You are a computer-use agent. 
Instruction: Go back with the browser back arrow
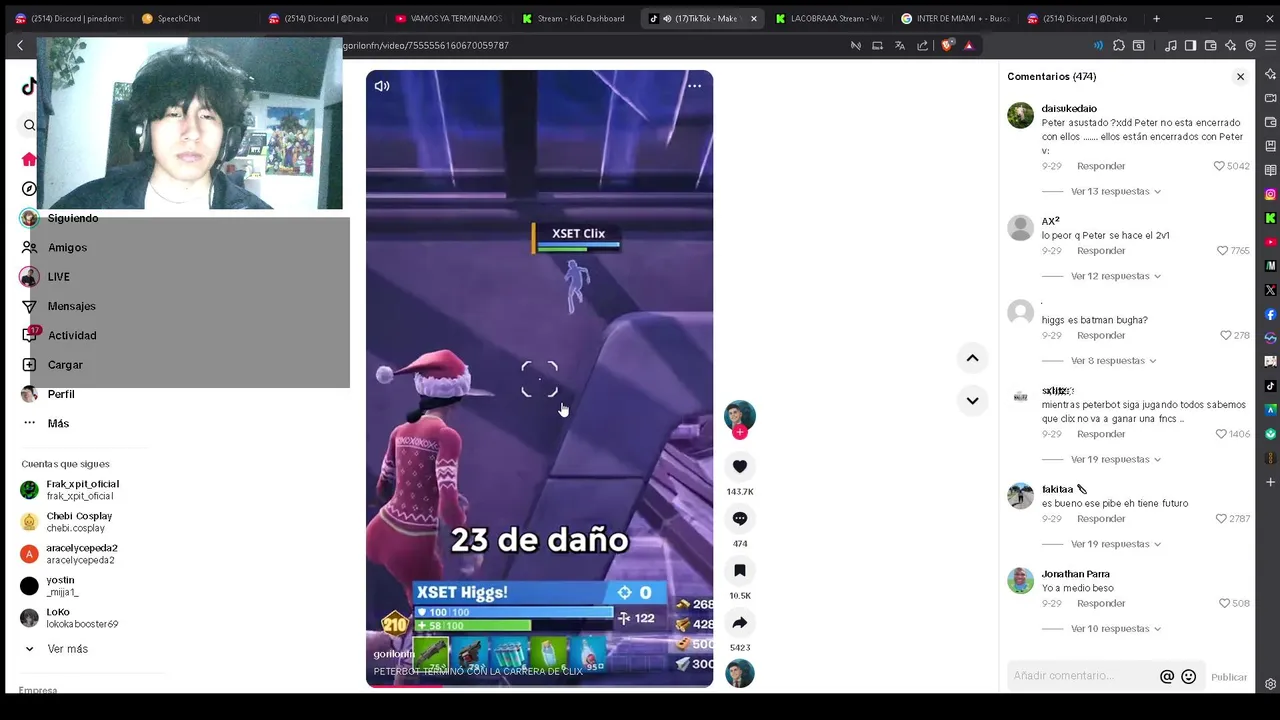coord(20,45)
